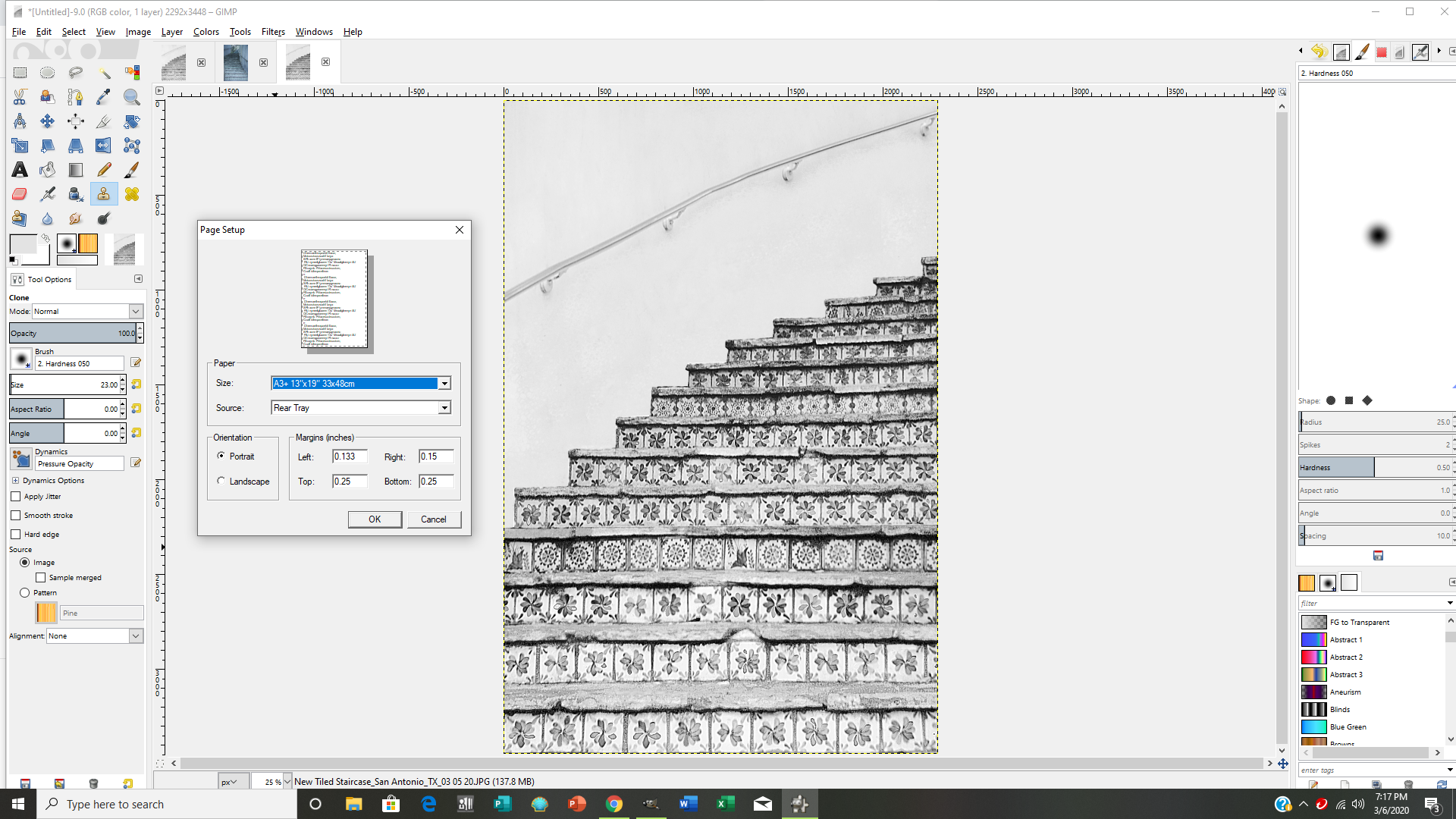The height and width of the screenshot is (819, 1456).
Task: Select the Blend gradient tool
Action: (75, 170)
